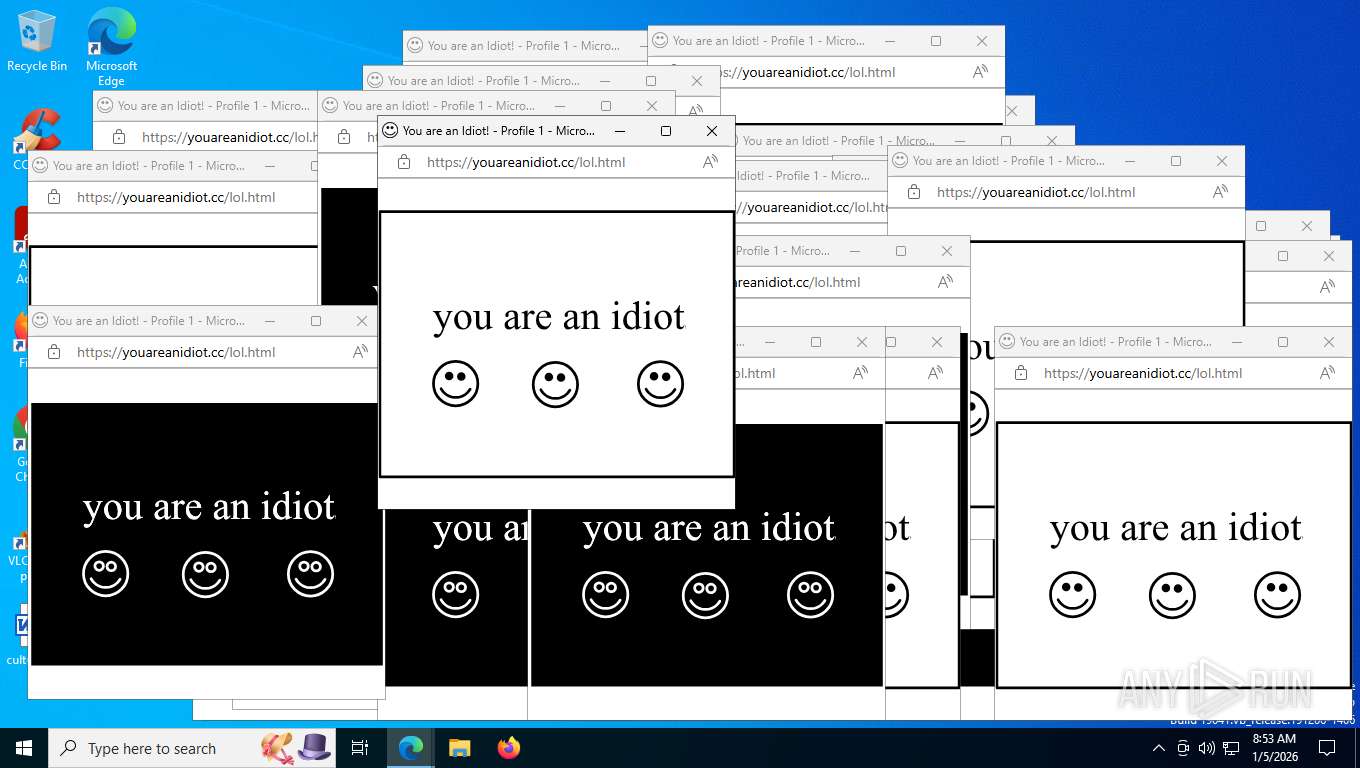The image size is (1360, 768).
Task: Minimize the lower-right white-page window
Action: point(1237,342)
